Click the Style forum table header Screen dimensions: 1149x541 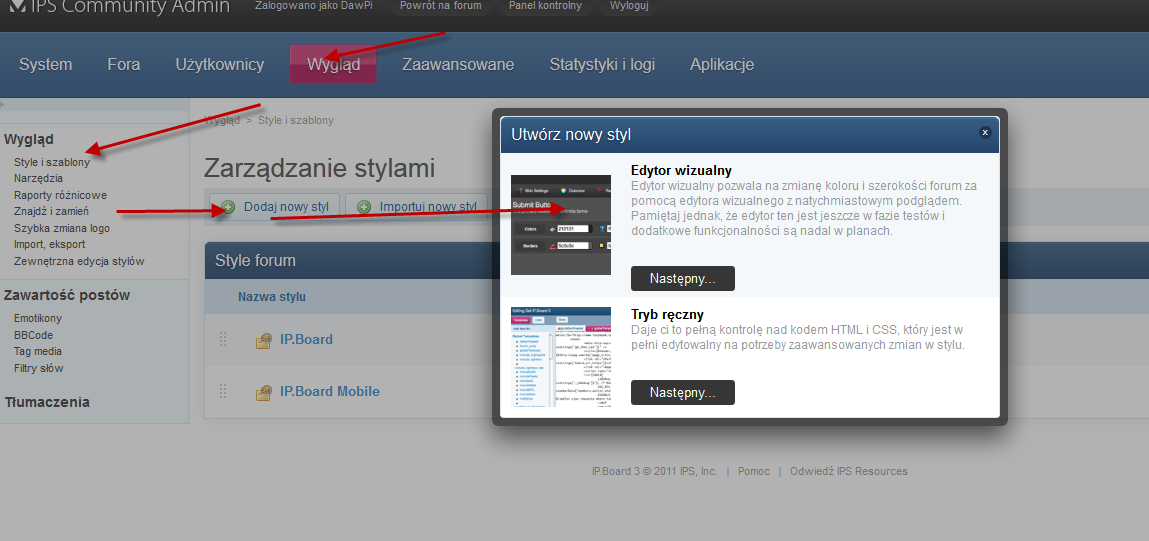click(x=255, y=260)
